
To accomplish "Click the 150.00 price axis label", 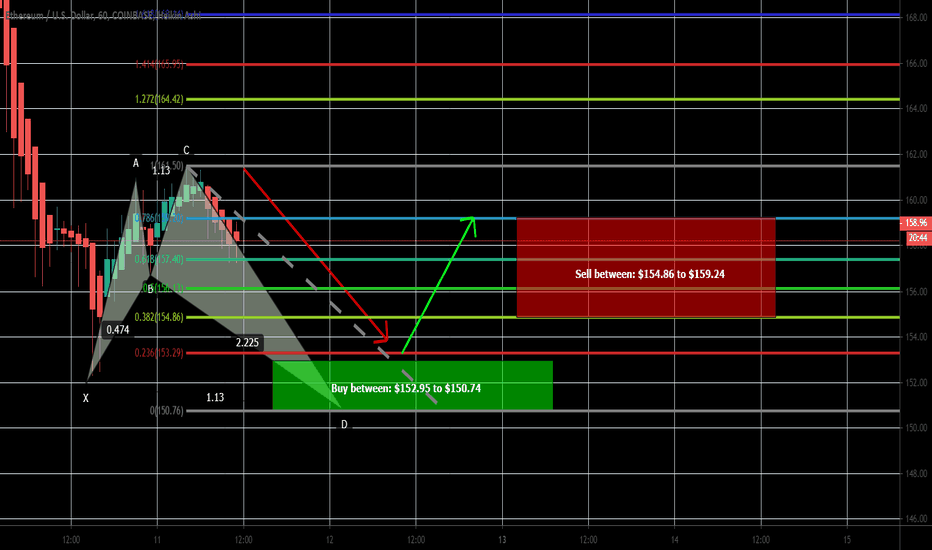I will (916, 428).
